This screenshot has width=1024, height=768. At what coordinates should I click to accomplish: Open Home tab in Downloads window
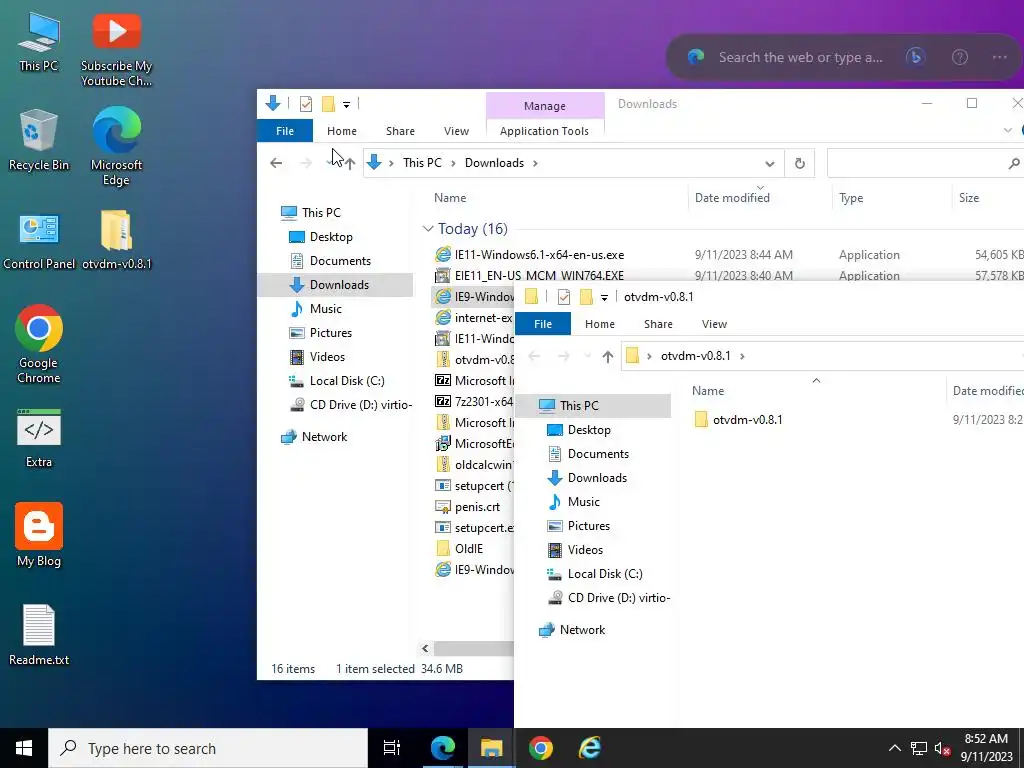[x=342, y=131]
